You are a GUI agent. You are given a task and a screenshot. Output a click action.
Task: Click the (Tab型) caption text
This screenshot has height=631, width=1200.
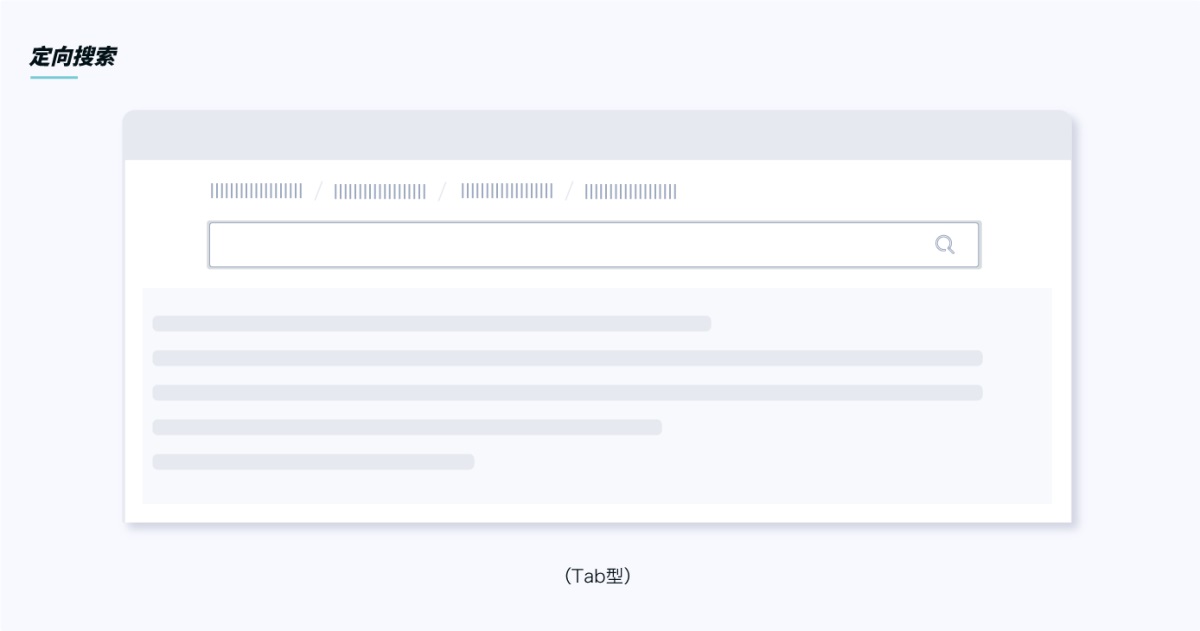[597, 577]
